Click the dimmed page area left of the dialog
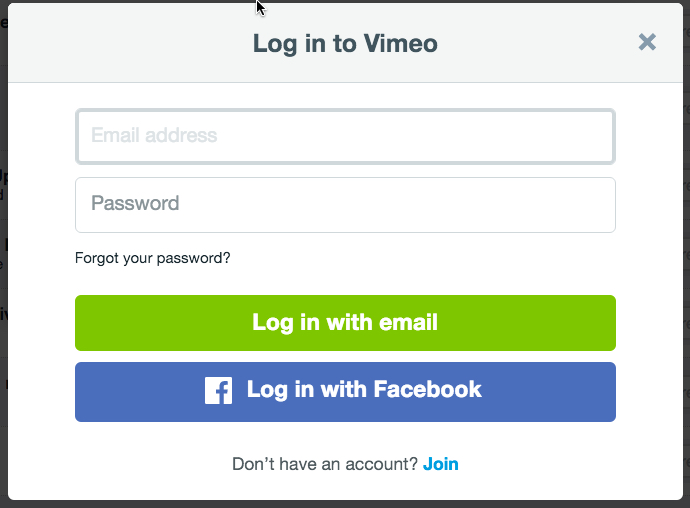This screenshot has height=508, width=690. (3, 300)
